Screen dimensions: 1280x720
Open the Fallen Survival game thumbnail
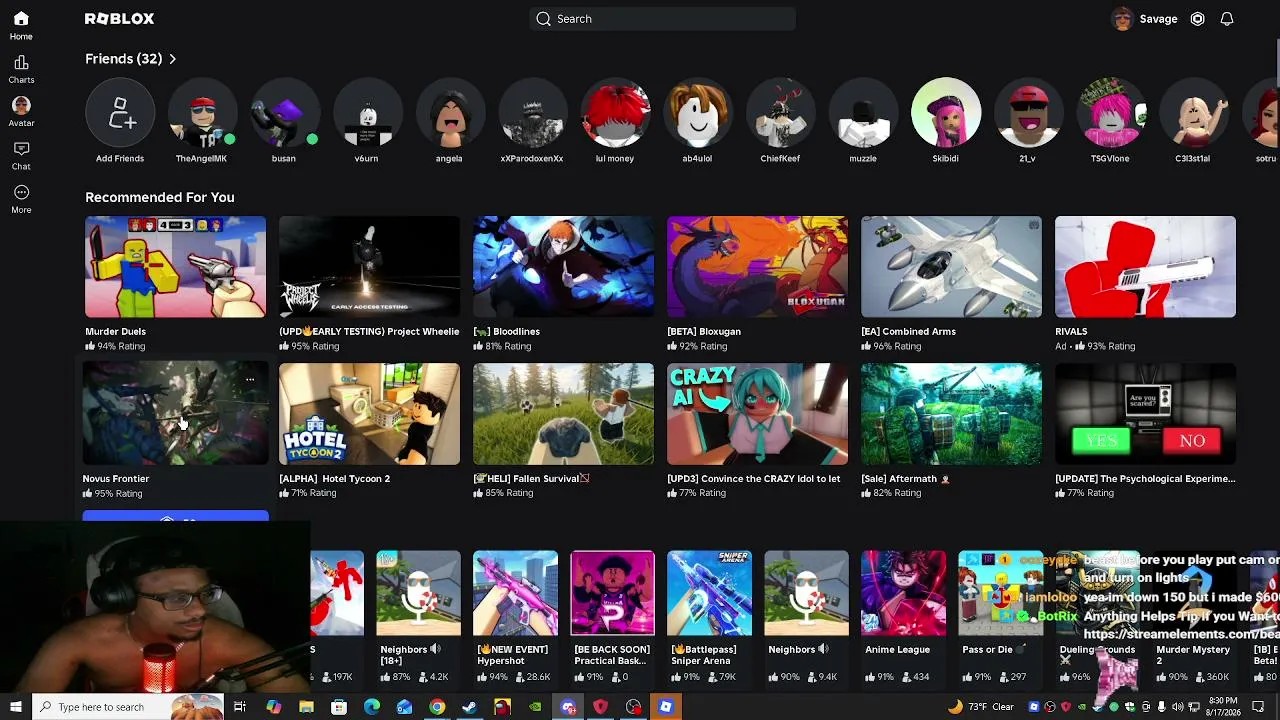(563, 414)
